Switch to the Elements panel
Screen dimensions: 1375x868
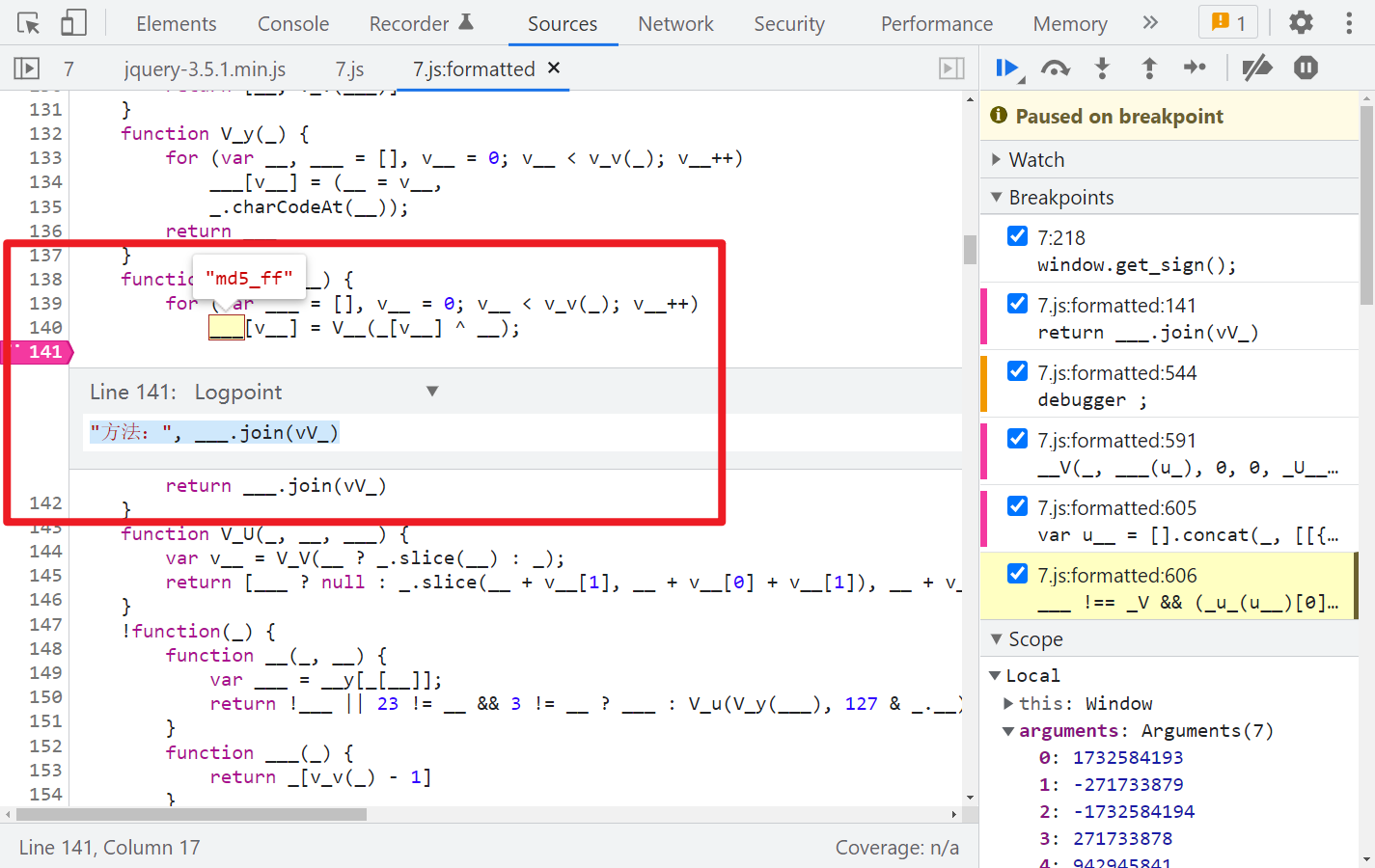(176, 23)
